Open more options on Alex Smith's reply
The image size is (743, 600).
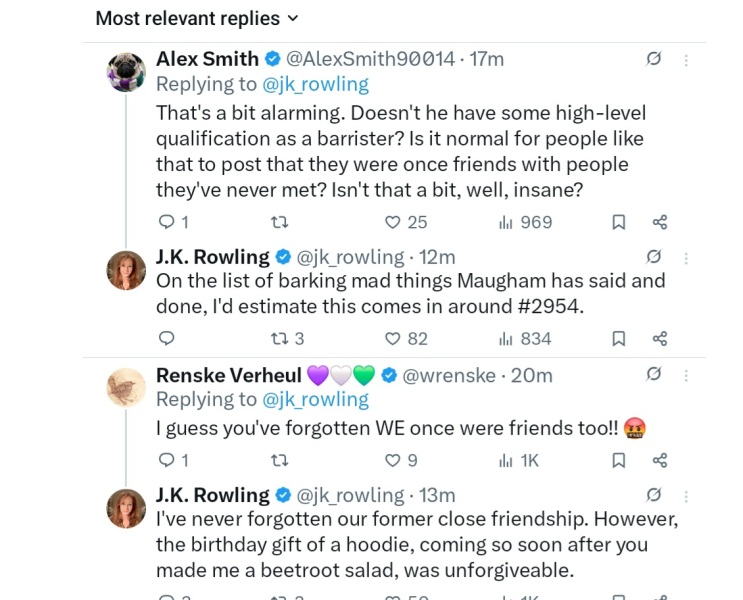(x=686, y=60)
